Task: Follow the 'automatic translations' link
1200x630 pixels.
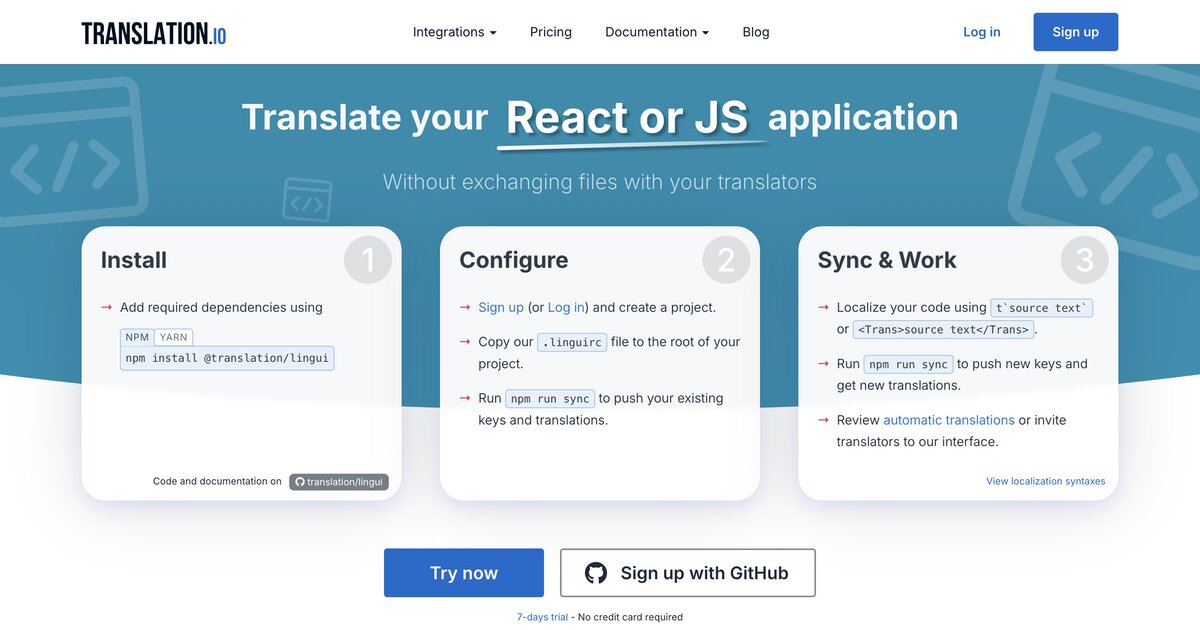Action: (948, 419)
